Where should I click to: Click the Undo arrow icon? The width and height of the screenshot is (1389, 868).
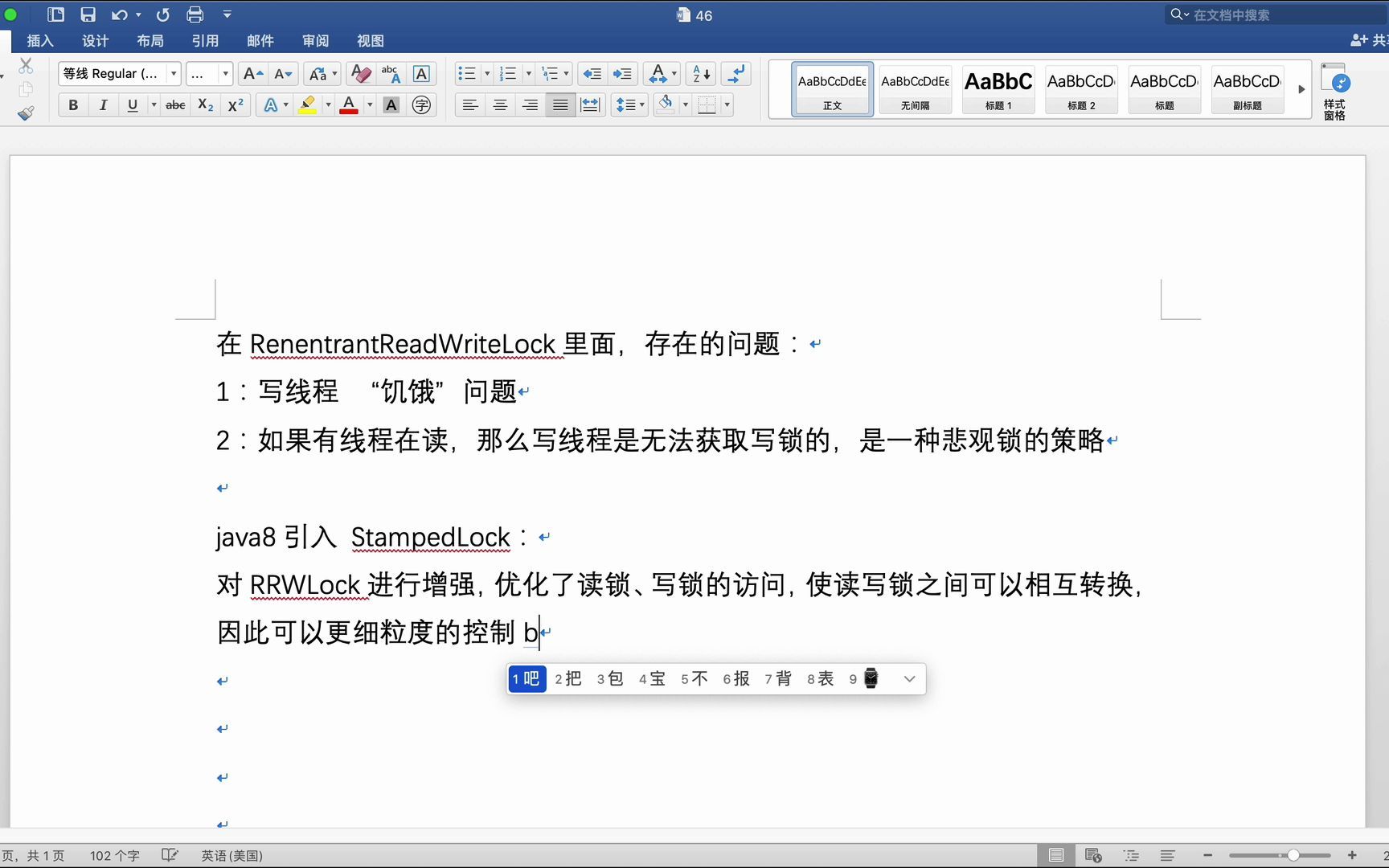coord(120,14)
